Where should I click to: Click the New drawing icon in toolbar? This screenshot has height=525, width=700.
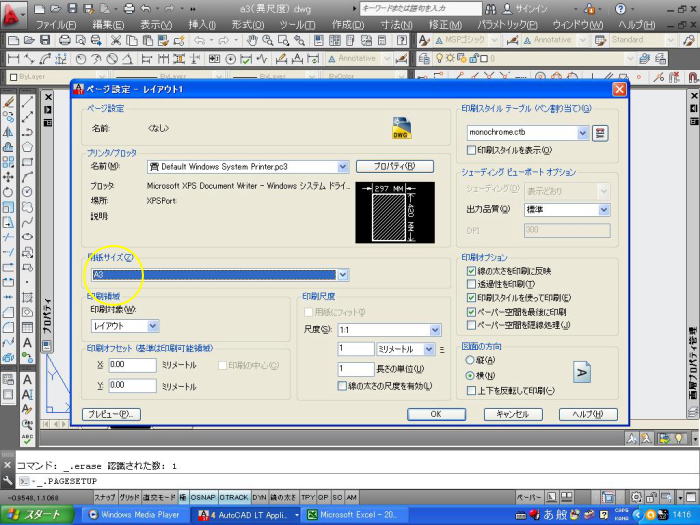(13, 41)
